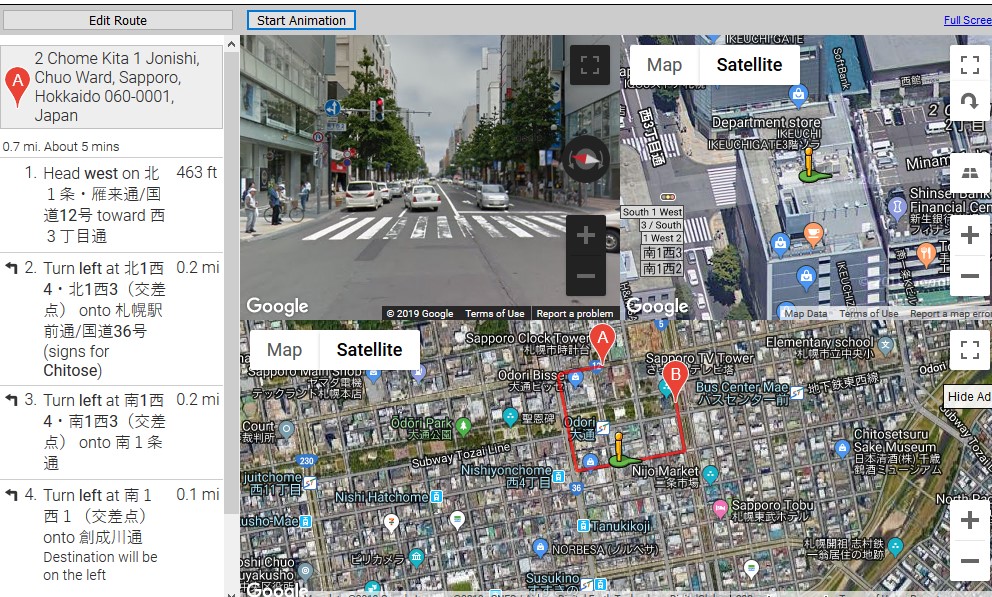Zoom out on the lower route map
This screenshot has width=992, height=597.
pos(969,561)
